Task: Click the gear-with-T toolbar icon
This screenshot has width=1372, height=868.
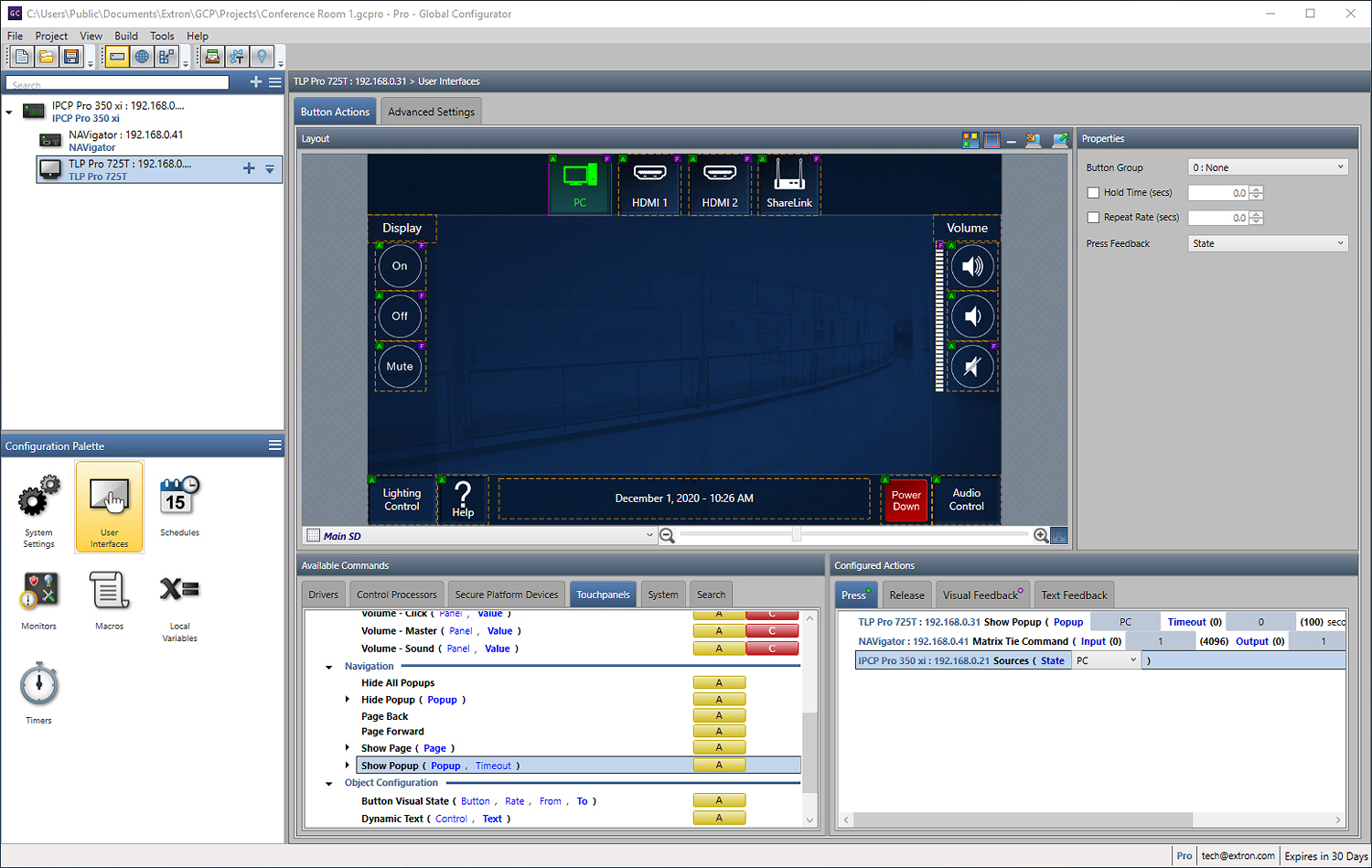Action: (237, 57)
